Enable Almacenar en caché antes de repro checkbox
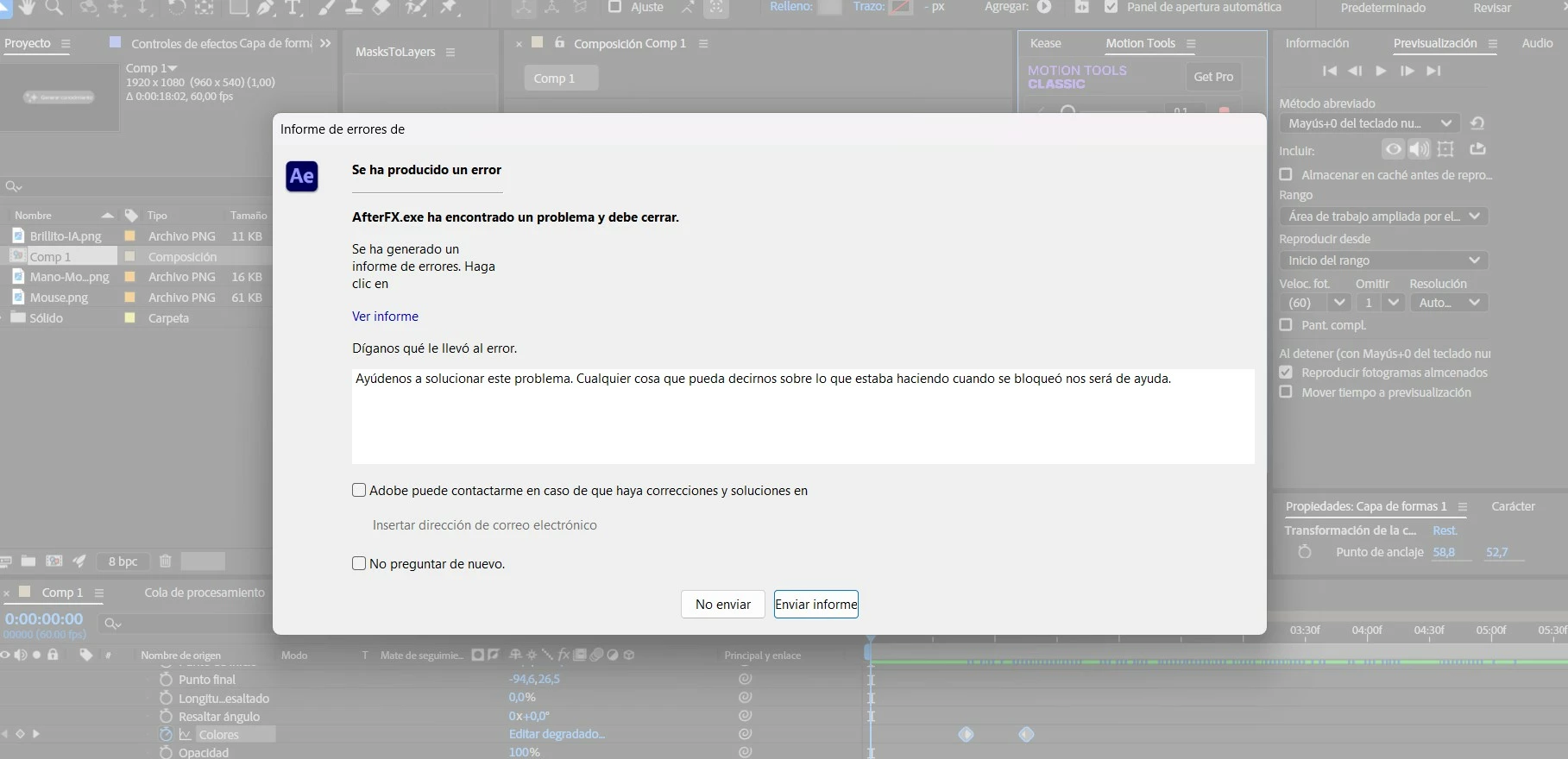 click(1286, 174)
